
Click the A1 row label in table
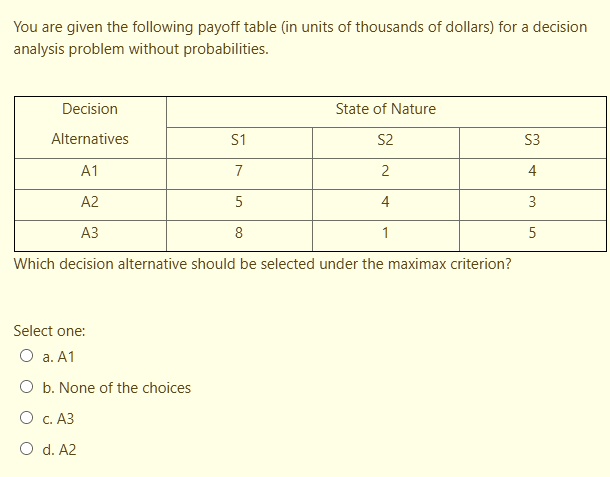[x=89, y=171]
